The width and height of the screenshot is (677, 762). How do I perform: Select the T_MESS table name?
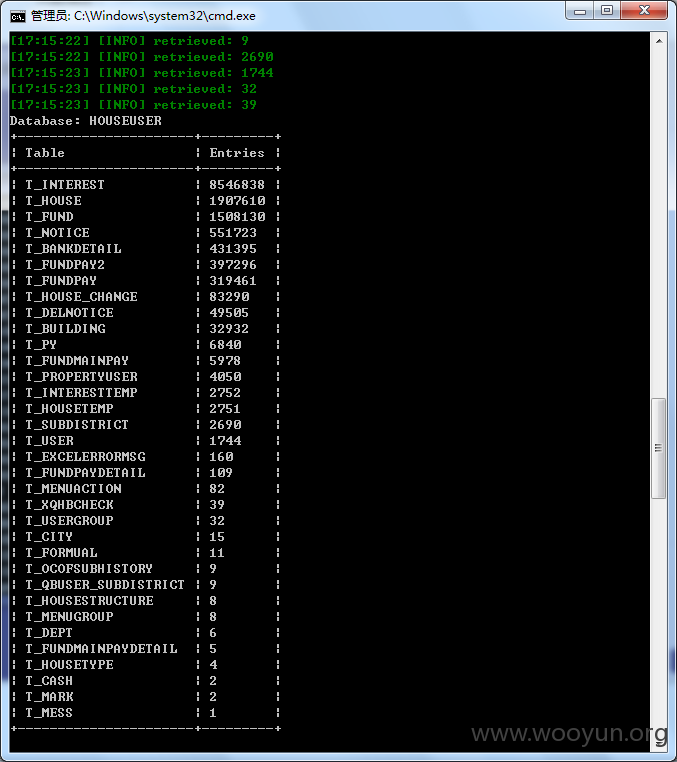point(49,713)
